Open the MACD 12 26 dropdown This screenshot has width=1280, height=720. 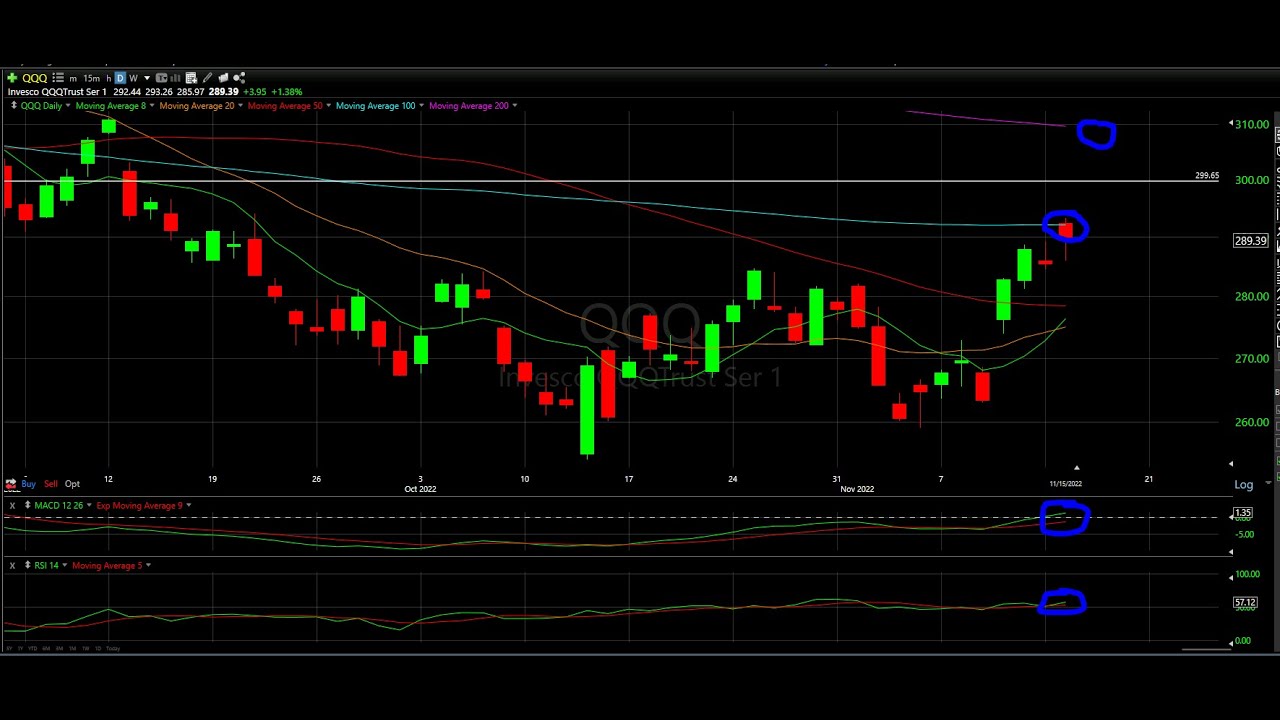pyautogui.click(x=89, y=506)
